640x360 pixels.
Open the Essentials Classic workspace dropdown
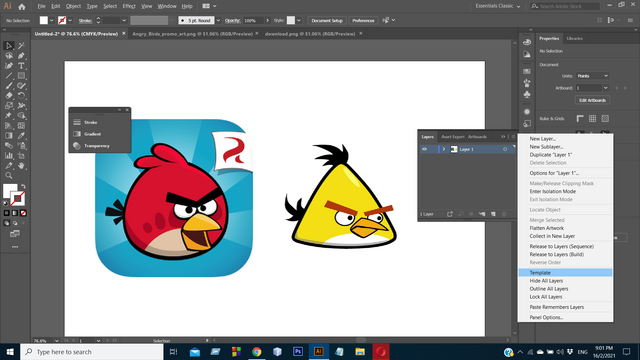tap(498, 6)
